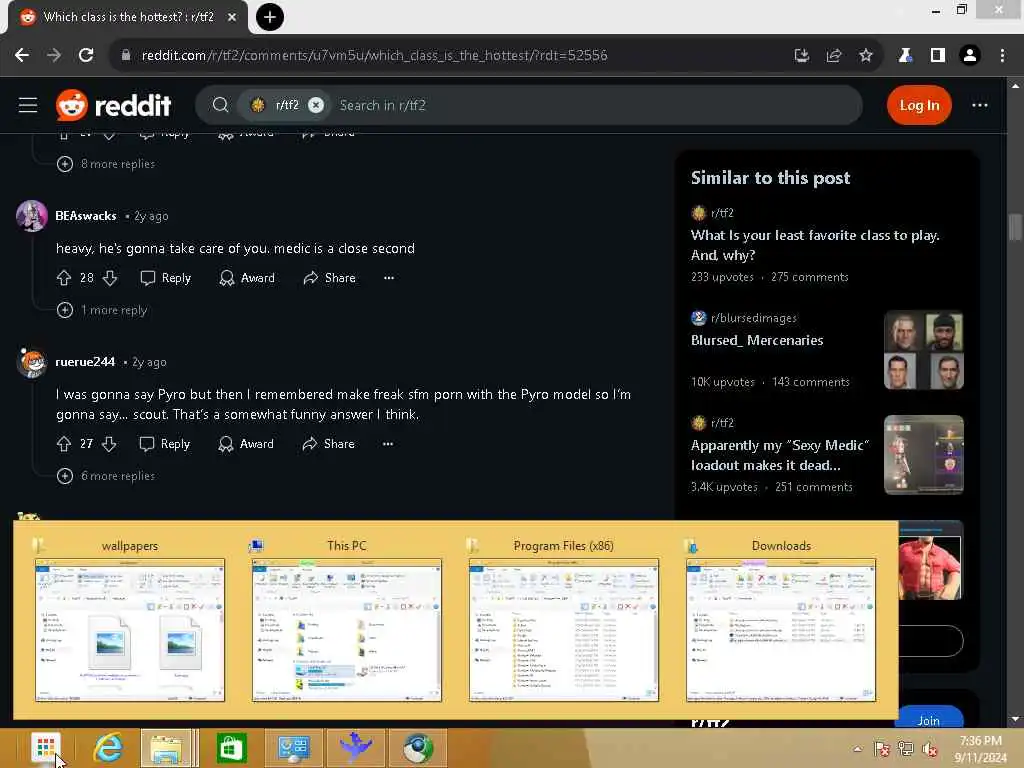This screenshot has width=1024, height=768.
Task: Click the Action Center flag tray icon
Action: click(882, 749)
